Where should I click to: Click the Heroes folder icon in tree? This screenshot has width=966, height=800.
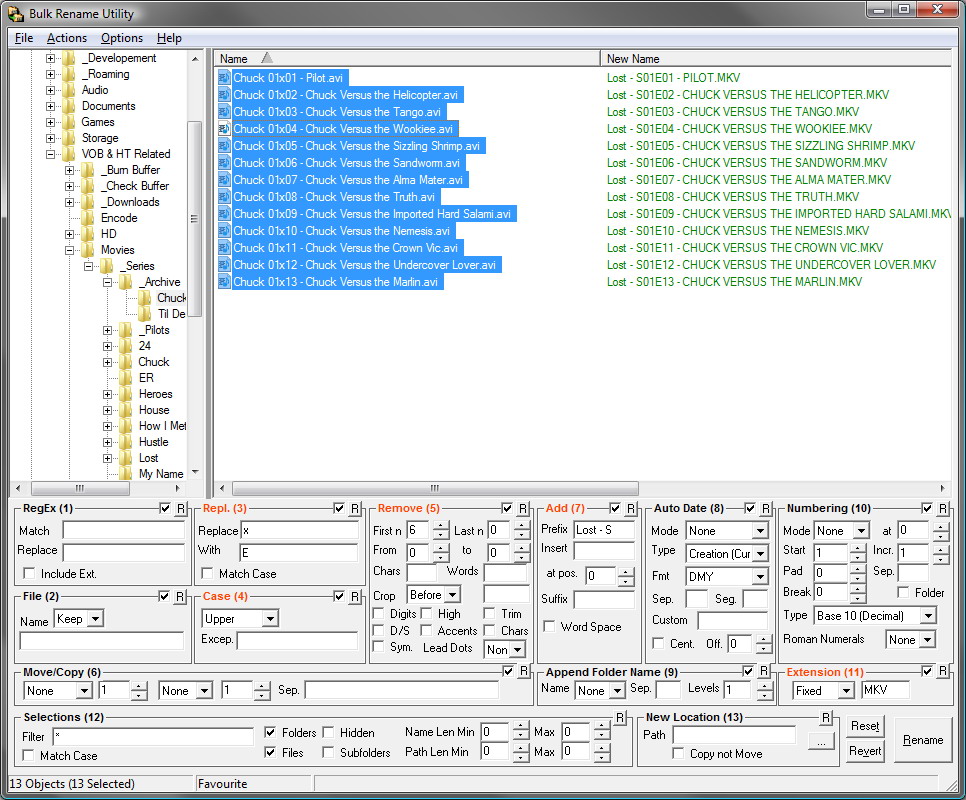125,394
